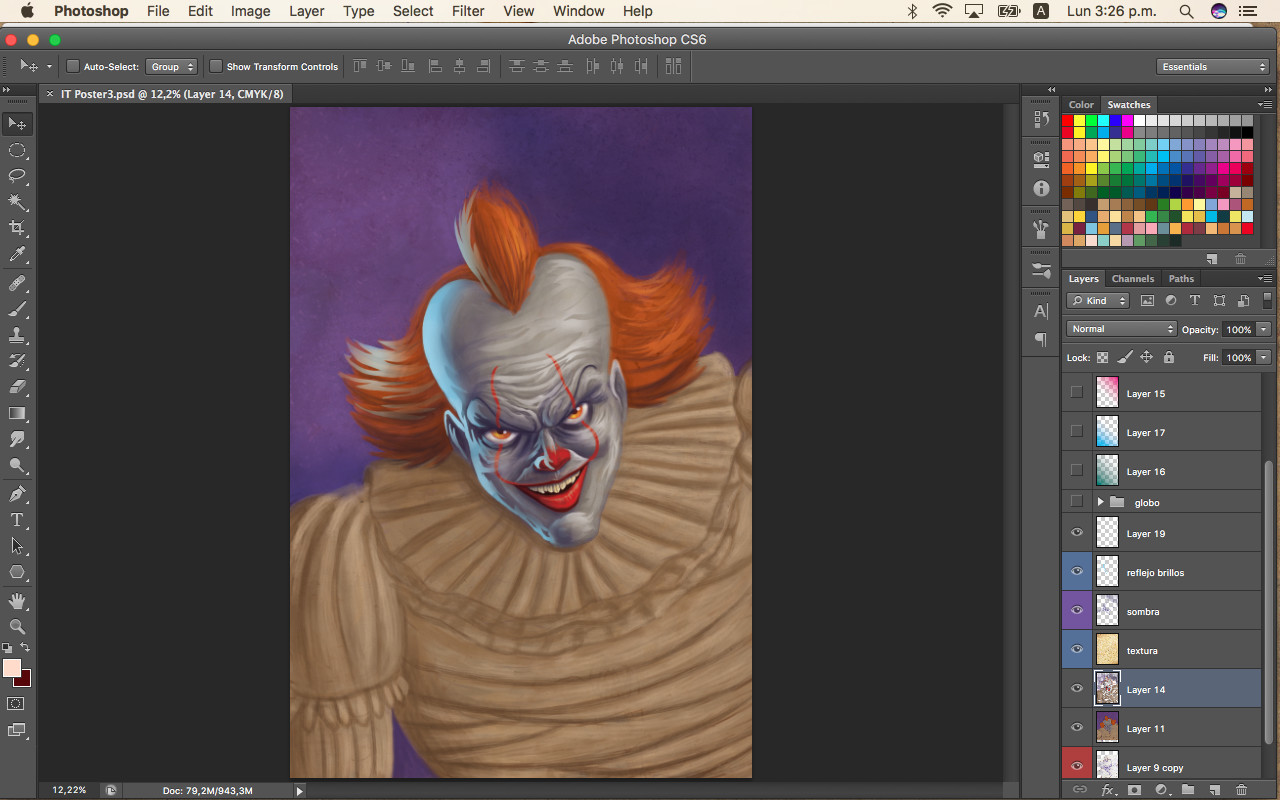Open Wi-Fi status menu

click(942, 11)
